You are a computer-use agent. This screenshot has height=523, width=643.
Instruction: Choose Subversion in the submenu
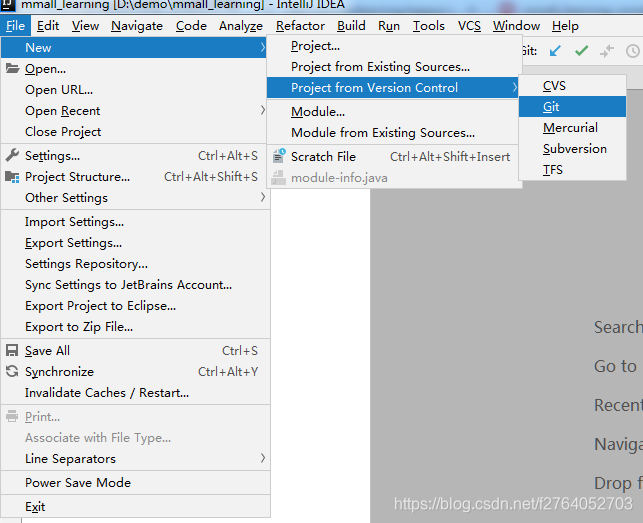[x=572, y=148]
